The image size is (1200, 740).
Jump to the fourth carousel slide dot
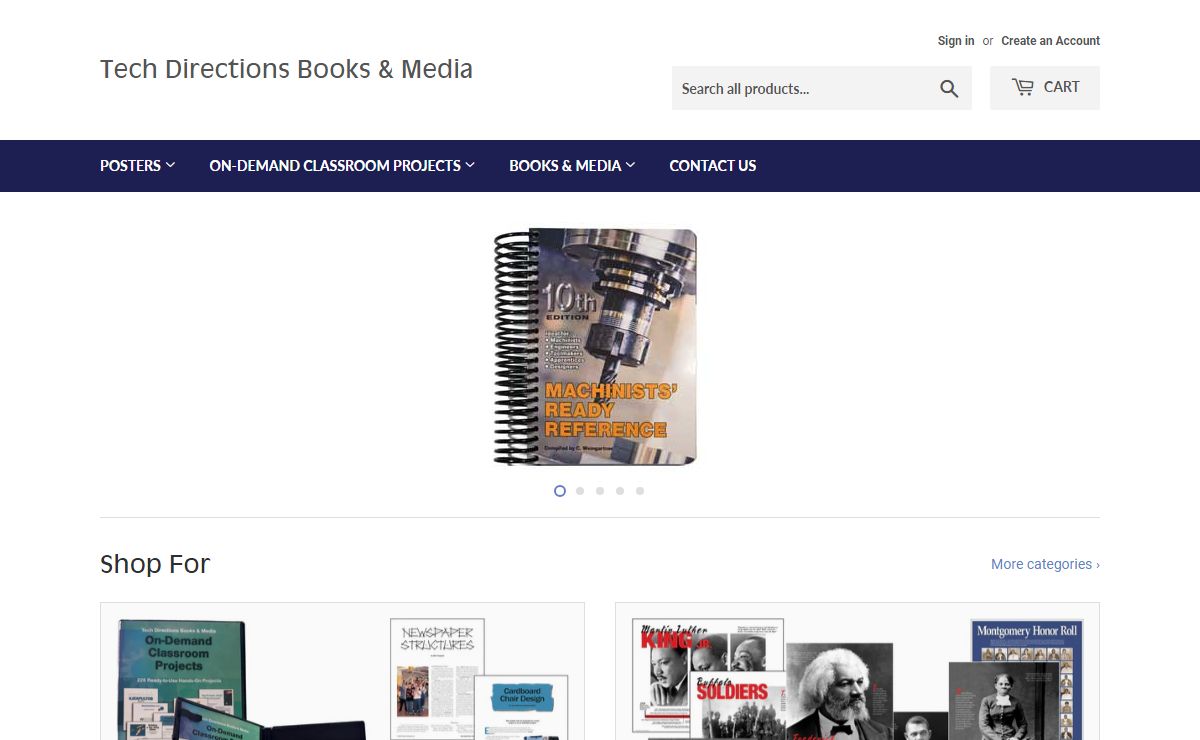tap(620, 491)
